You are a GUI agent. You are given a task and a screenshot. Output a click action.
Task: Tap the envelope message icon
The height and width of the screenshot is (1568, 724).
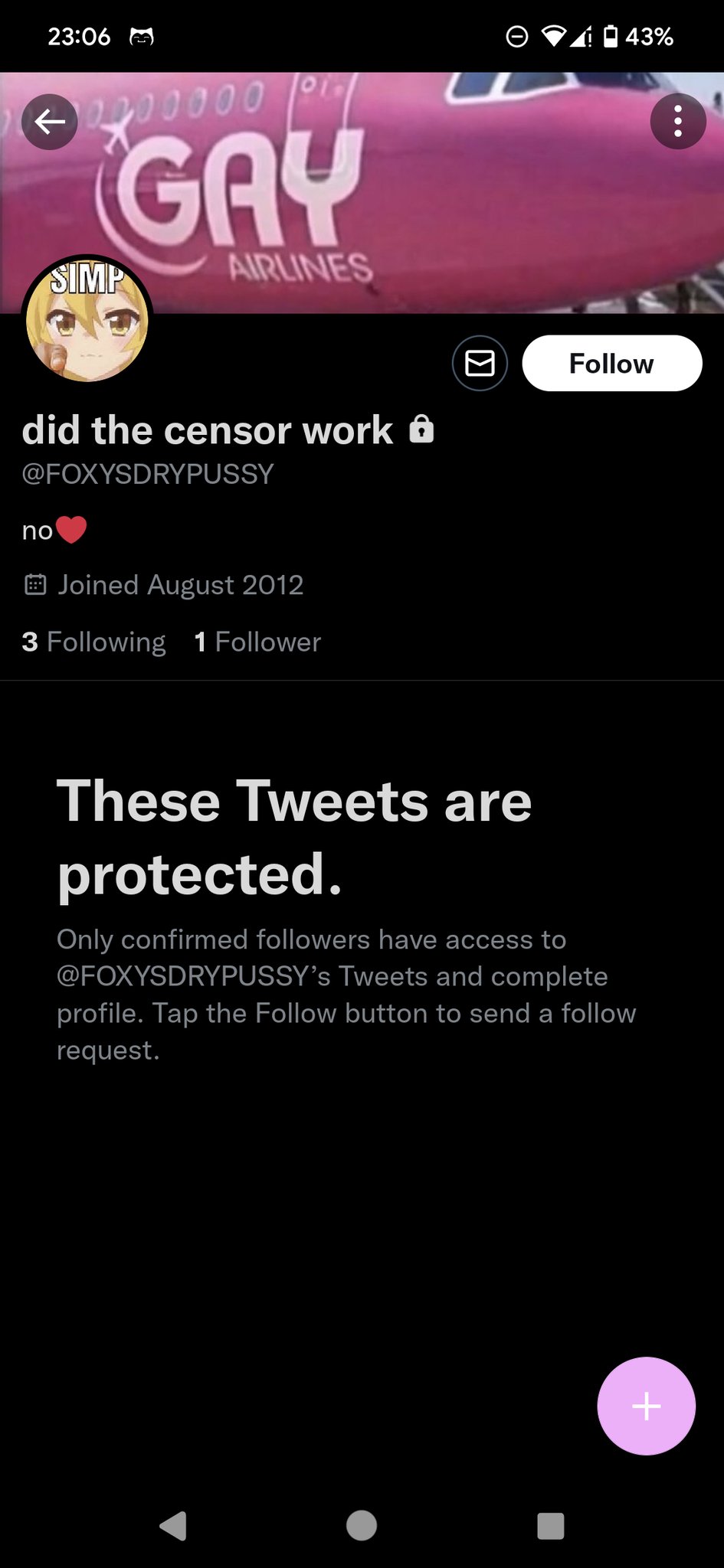(480, 364)
